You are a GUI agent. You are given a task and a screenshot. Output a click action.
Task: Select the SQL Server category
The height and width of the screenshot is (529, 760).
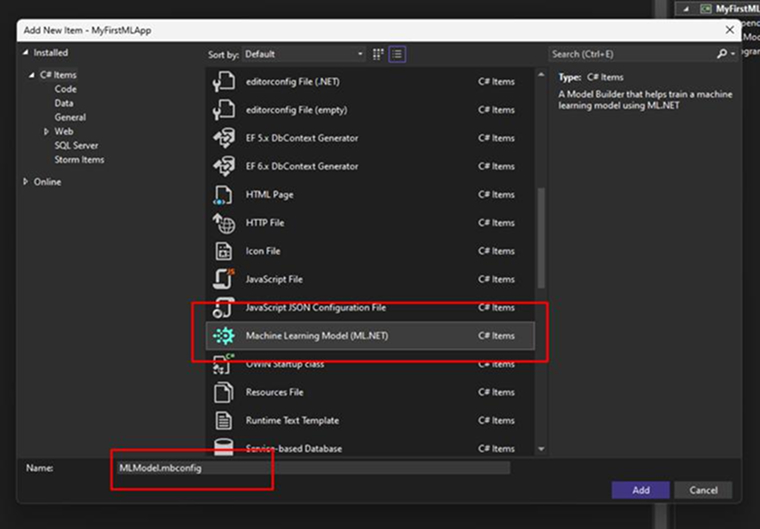pyautogui.click(x=76, y=145)
